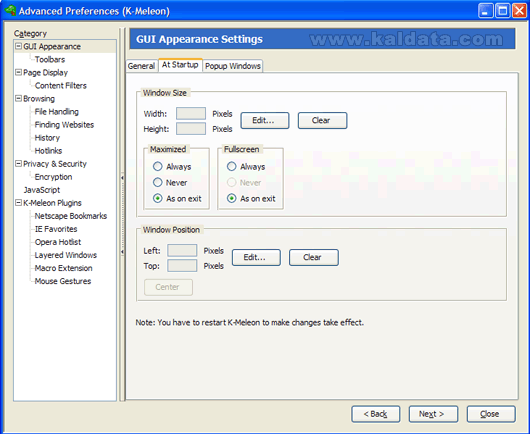Viewport: 530px width, 434px height.
Task: Open Mouse Gestures plugin settings
Action: (x=63, y=281)
